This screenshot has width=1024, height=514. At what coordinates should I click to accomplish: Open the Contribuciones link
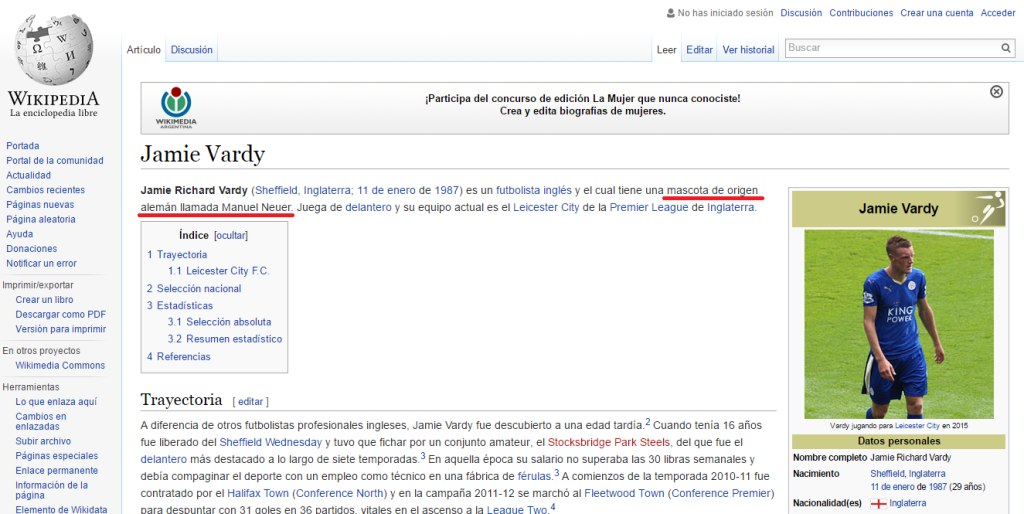(861, 13)
